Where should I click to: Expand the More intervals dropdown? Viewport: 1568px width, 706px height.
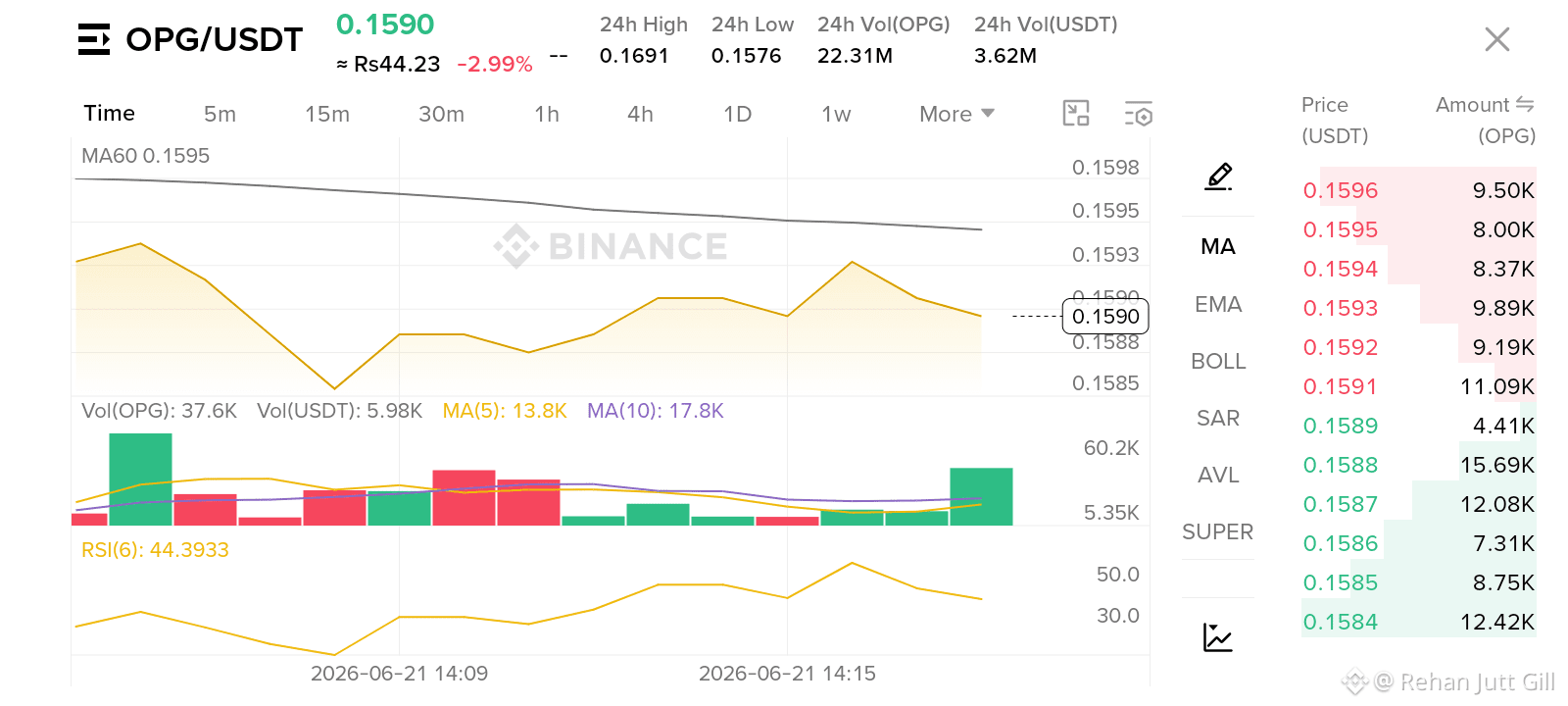957,114
